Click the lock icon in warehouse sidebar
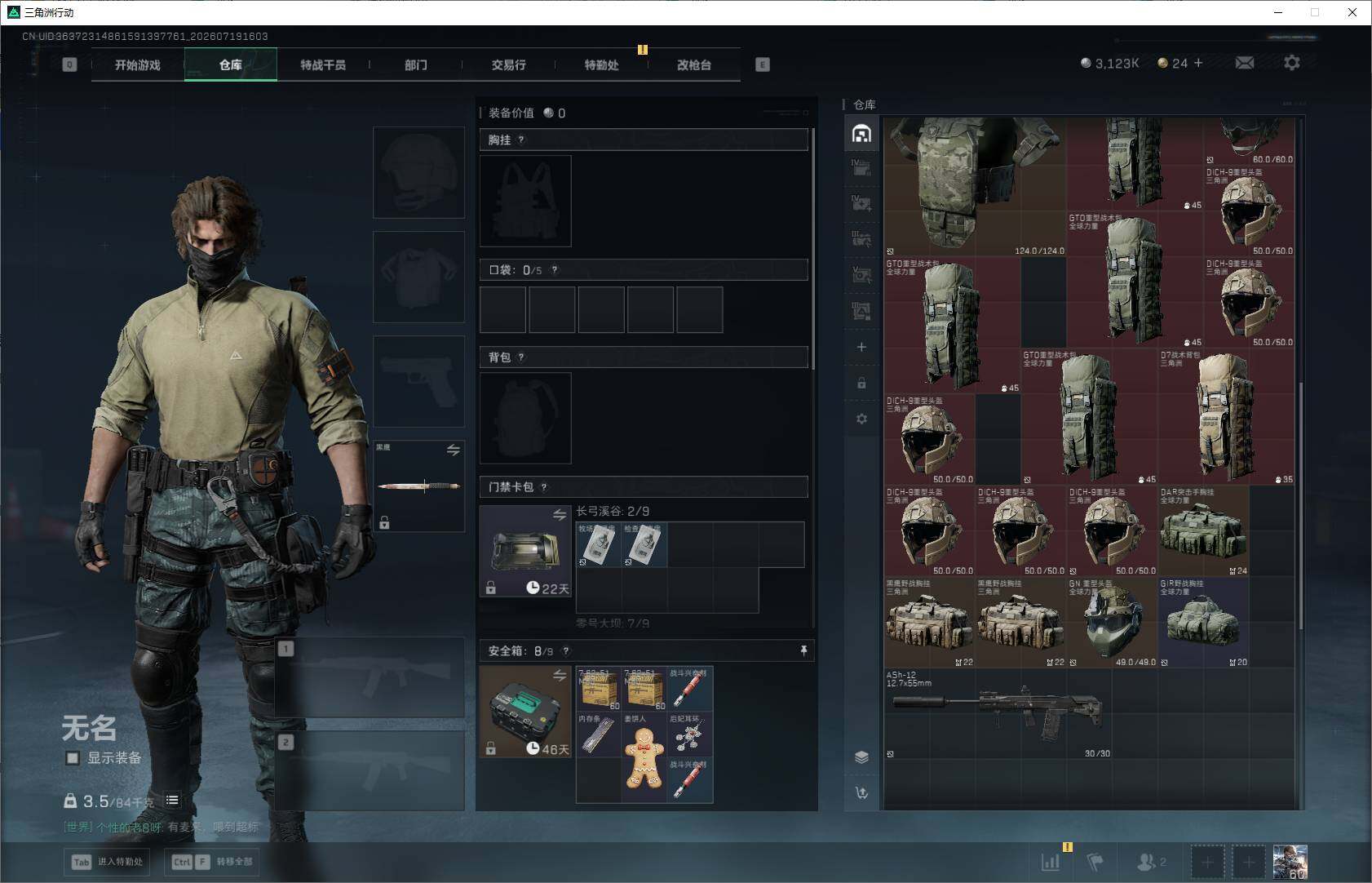Viewport: 1372px width, 883px height. point(861,383)
